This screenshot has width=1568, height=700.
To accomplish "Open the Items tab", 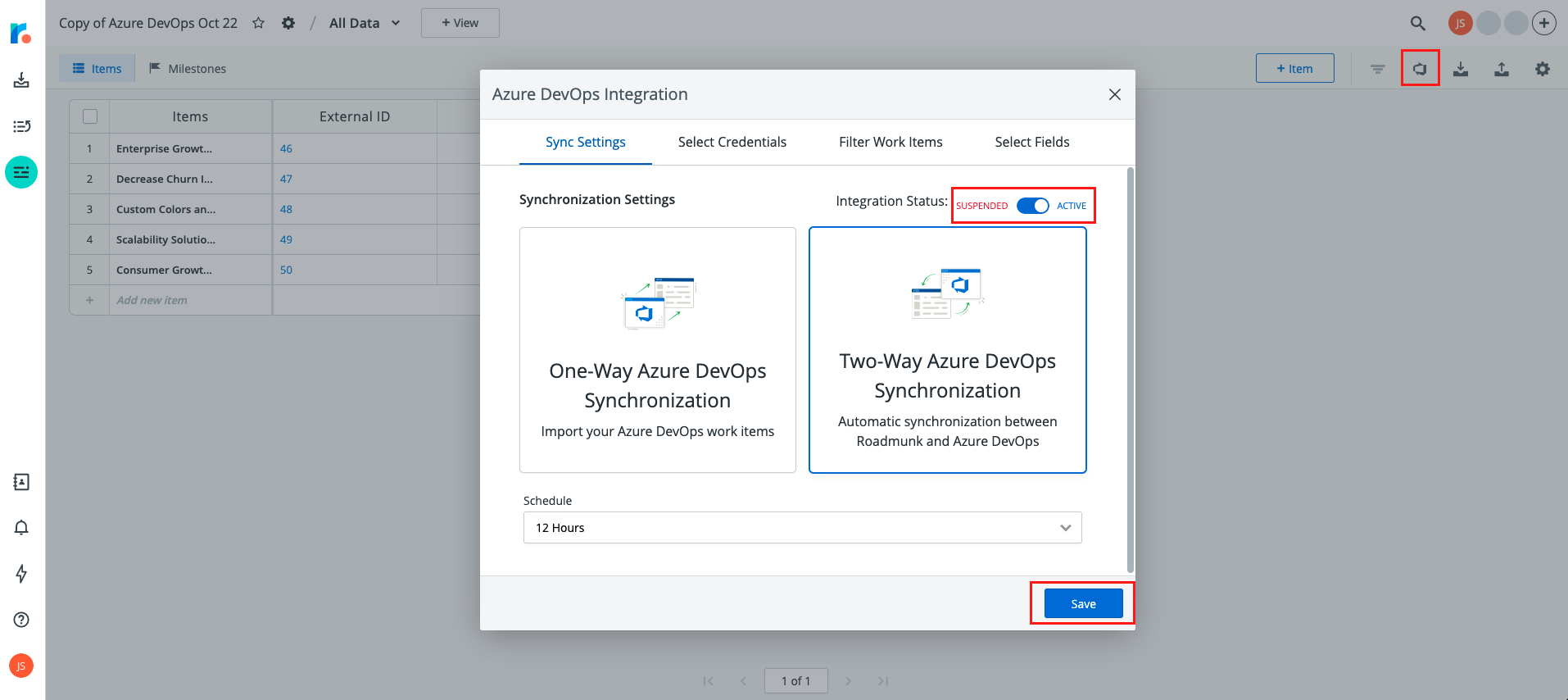I will (x=97, y=69).
